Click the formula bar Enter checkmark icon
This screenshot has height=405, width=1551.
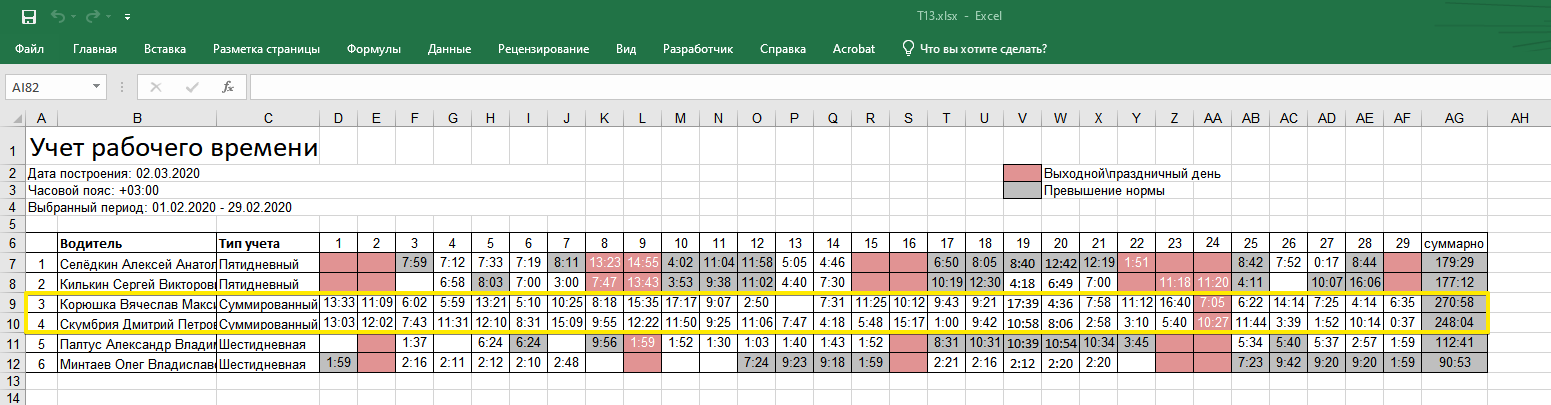pos(191,87)
